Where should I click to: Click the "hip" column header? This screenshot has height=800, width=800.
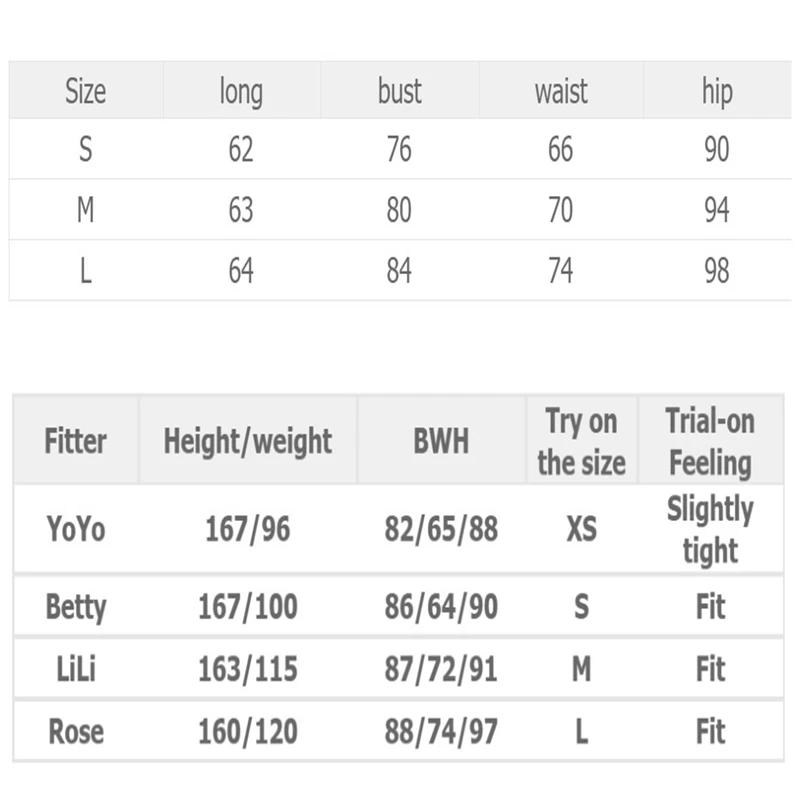pyautogui.click(x=717, y=92)
